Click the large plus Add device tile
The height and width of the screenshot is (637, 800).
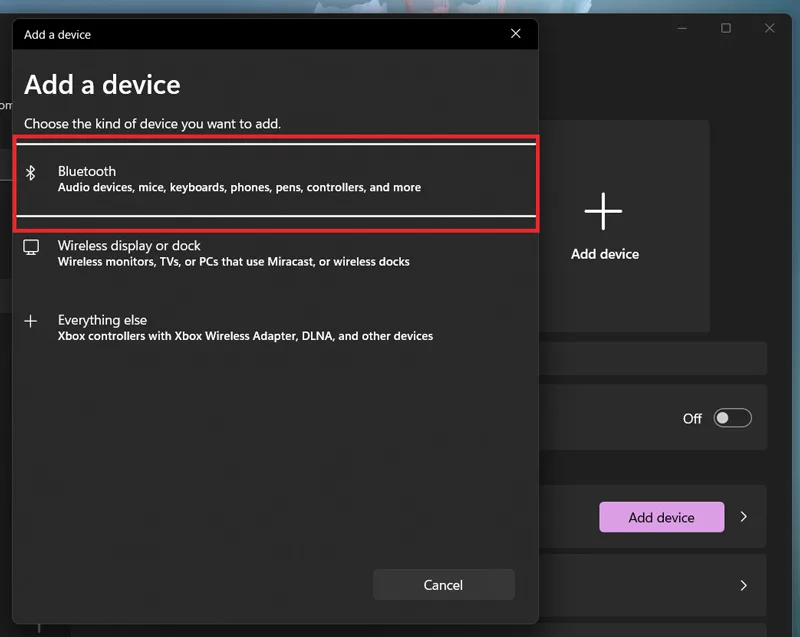click(604, 226)
